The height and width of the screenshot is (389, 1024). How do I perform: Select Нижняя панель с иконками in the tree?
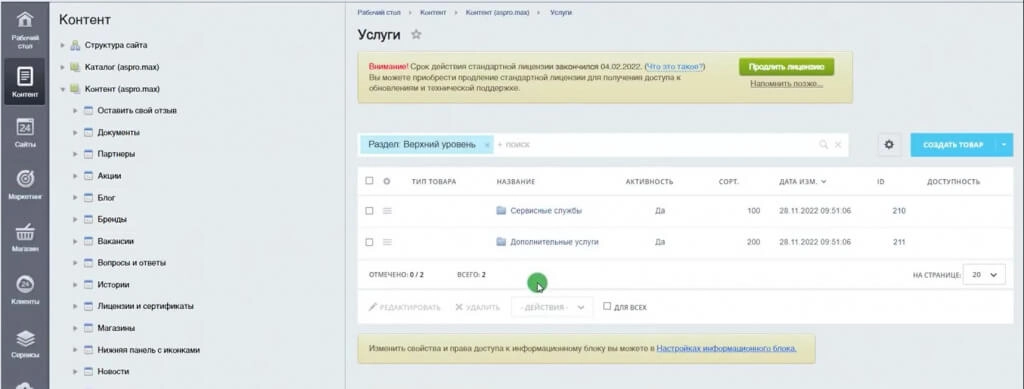pos(148,350)
